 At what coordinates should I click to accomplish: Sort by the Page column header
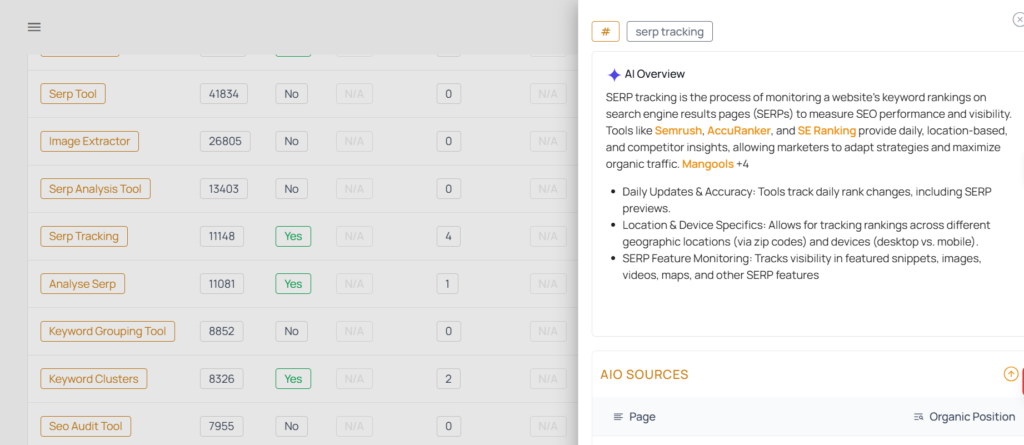[635, 417]
